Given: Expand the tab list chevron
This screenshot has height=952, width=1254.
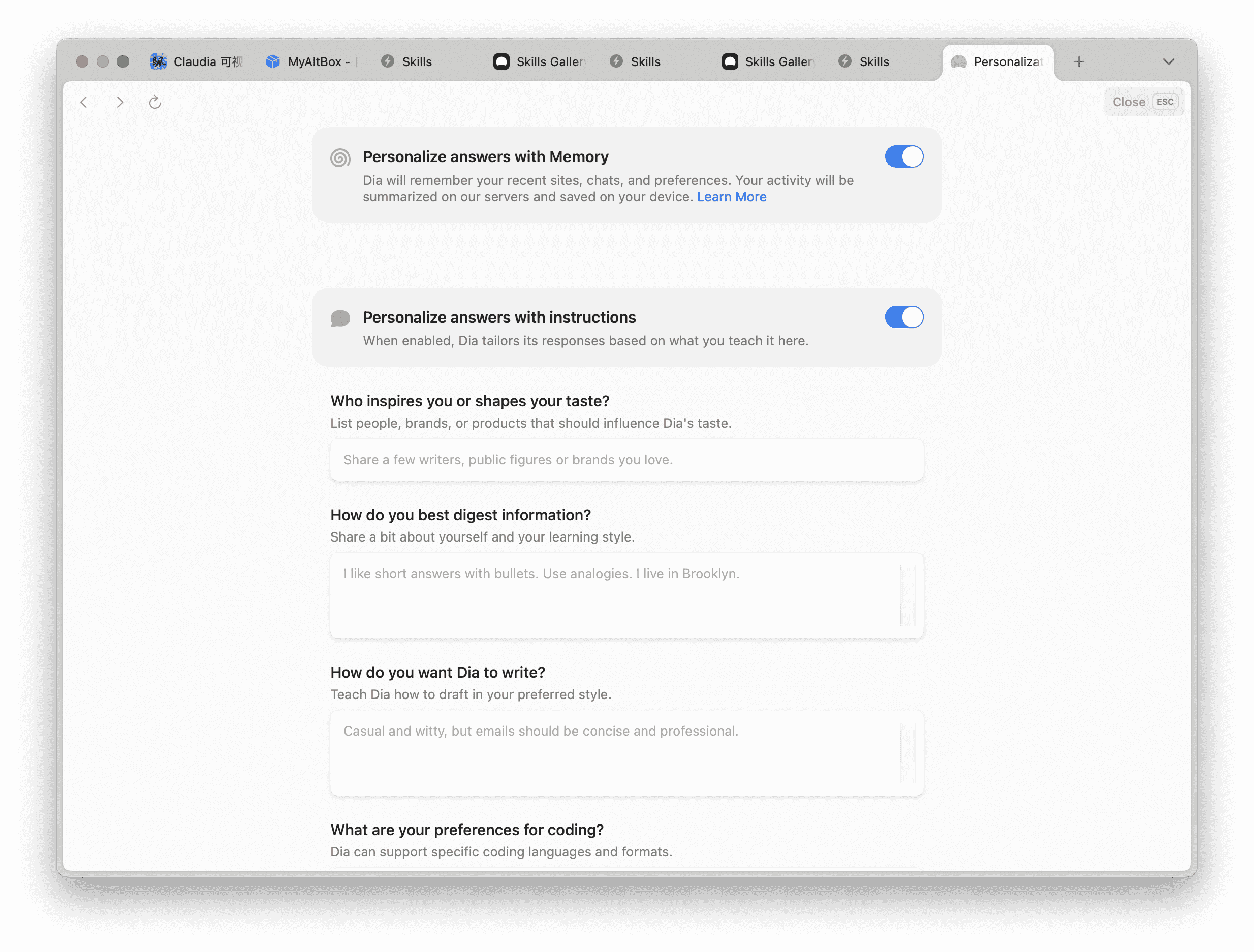Looking at the screenshot, I should [1169, 62].
